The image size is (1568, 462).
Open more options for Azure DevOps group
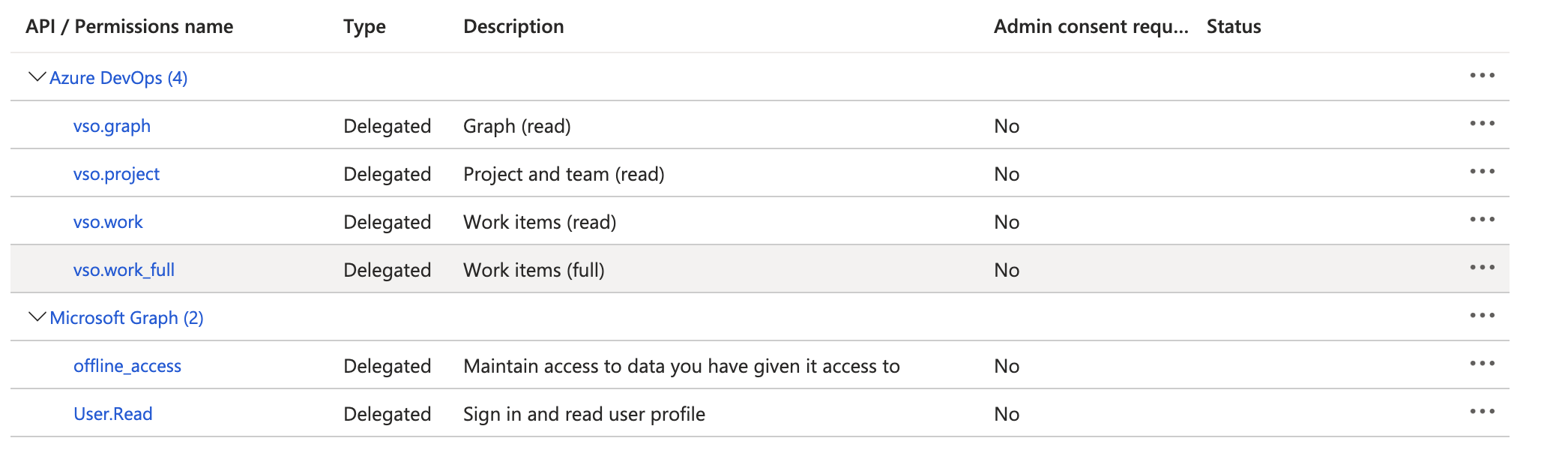click(x=1482, y=76)
